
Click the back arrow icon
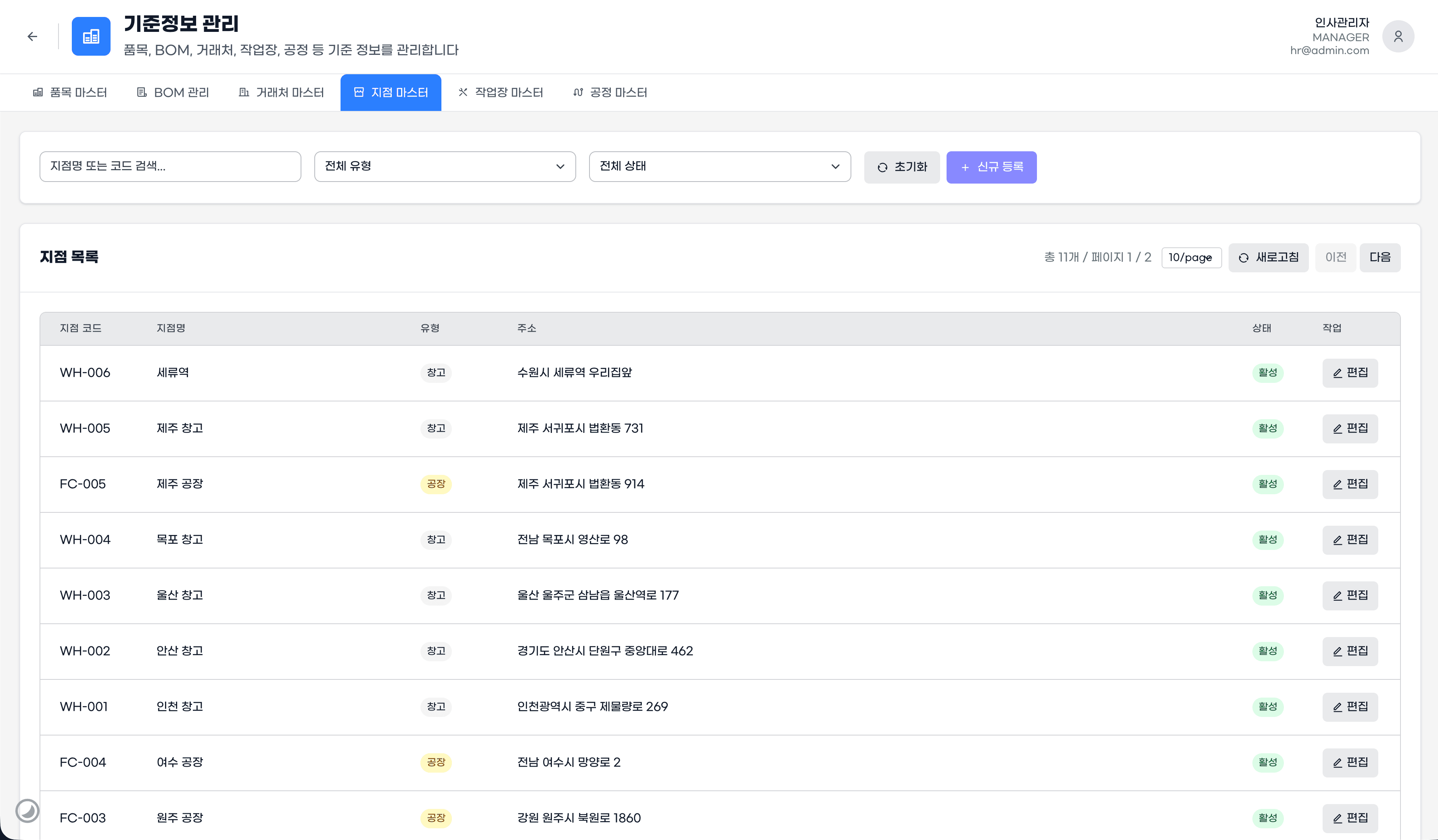tap(32, 37)
